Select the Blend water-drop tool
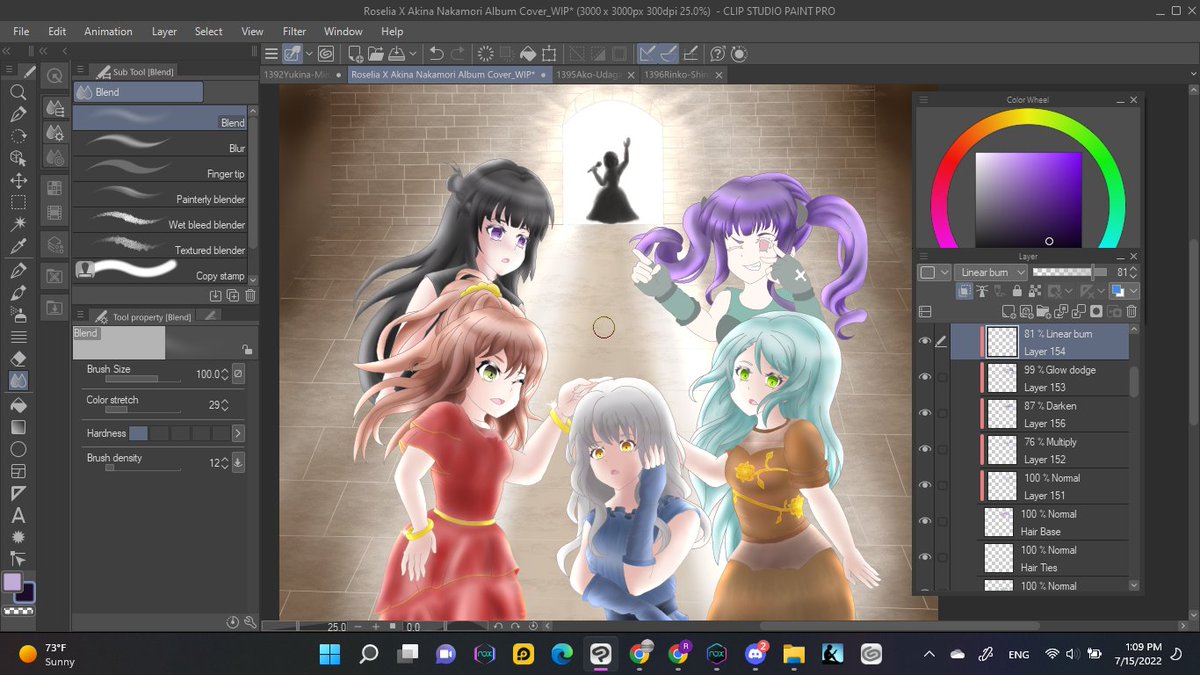Image resolution: width=1200 pixels, height=675 pixels. (x=18, y=381)
